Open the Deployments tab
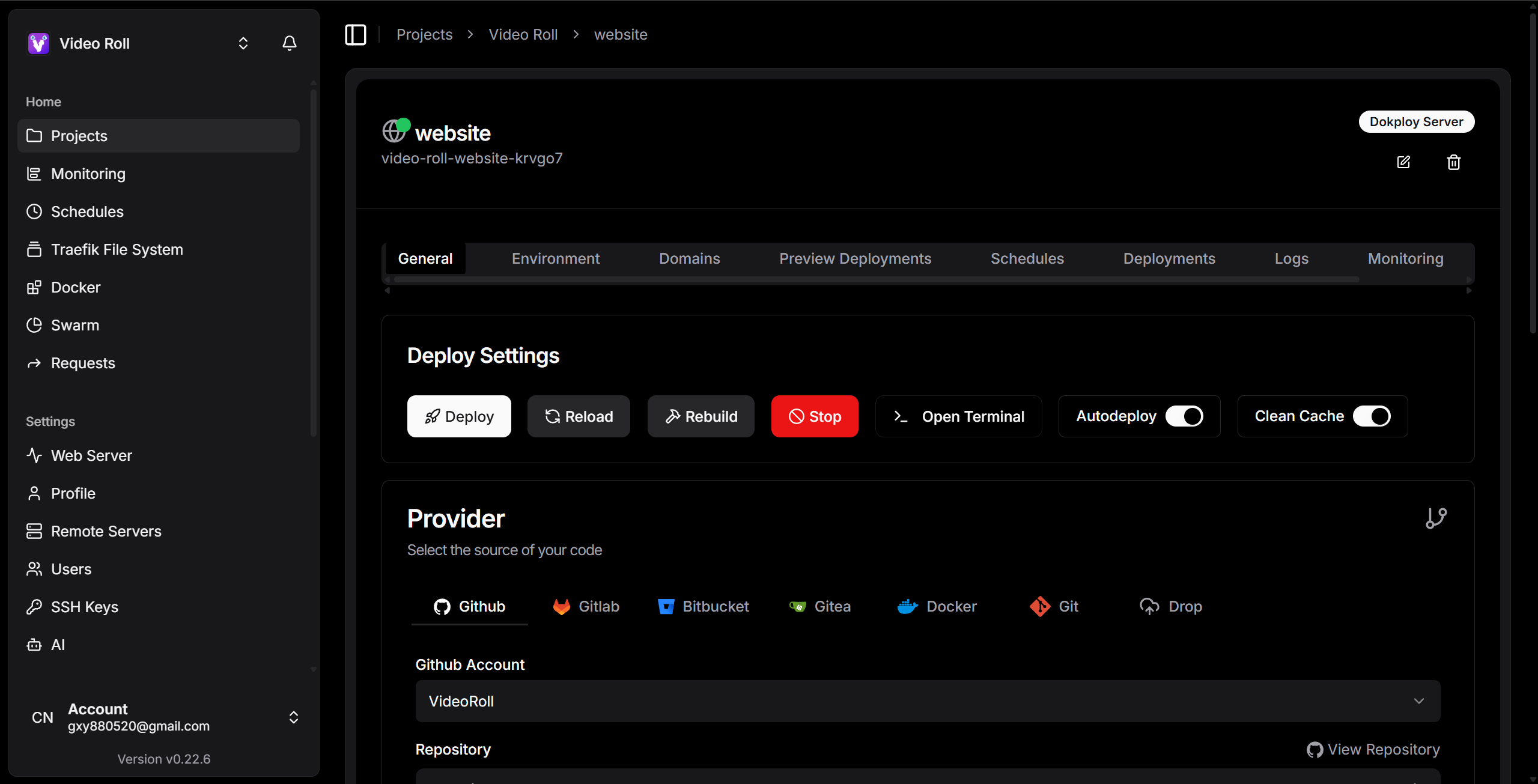This screenshot has height=784, width=1538. [x=1169, y=258]
